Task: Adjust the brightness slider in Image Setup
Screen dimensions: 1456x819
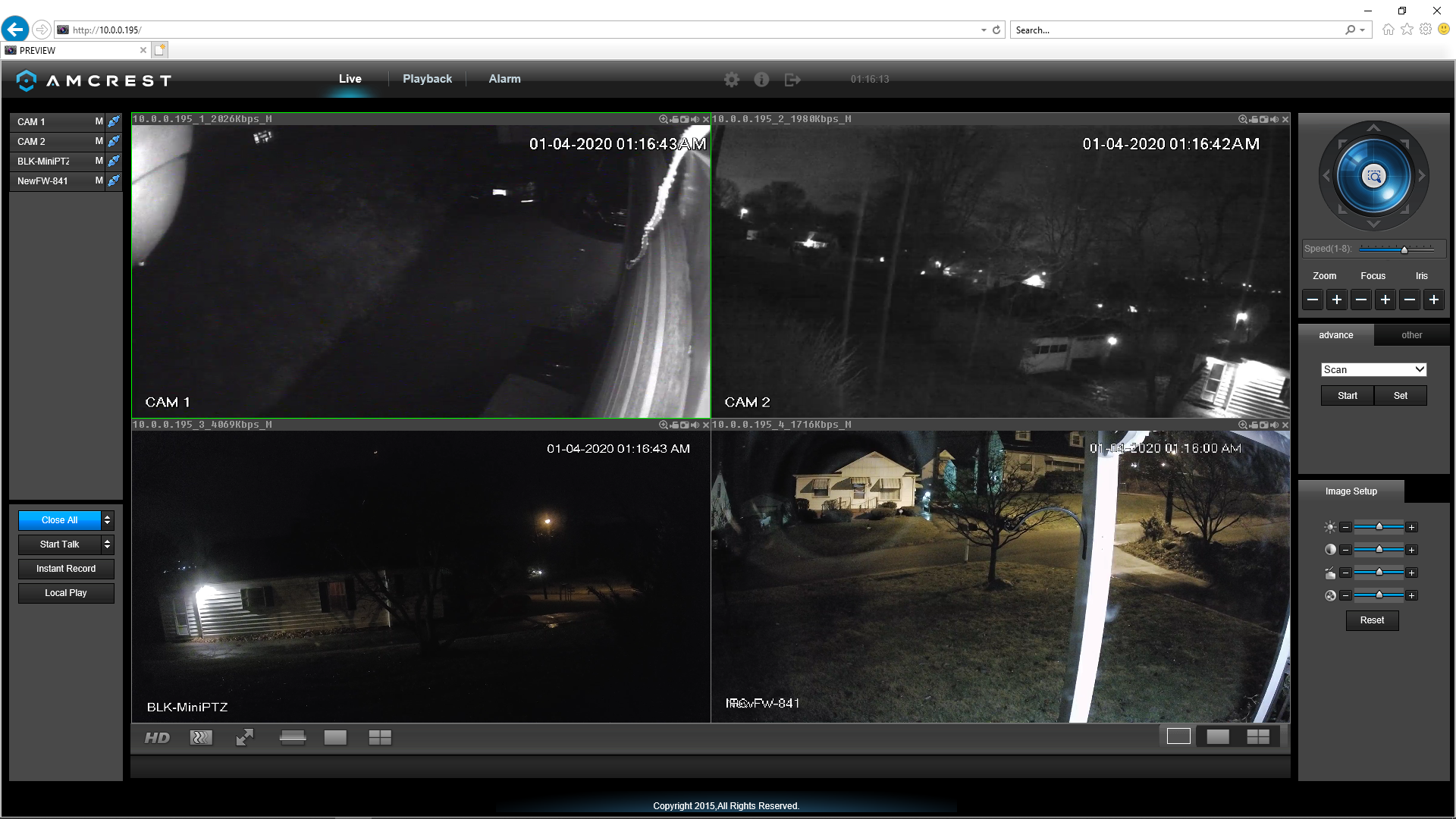Action: point(1378,527)
